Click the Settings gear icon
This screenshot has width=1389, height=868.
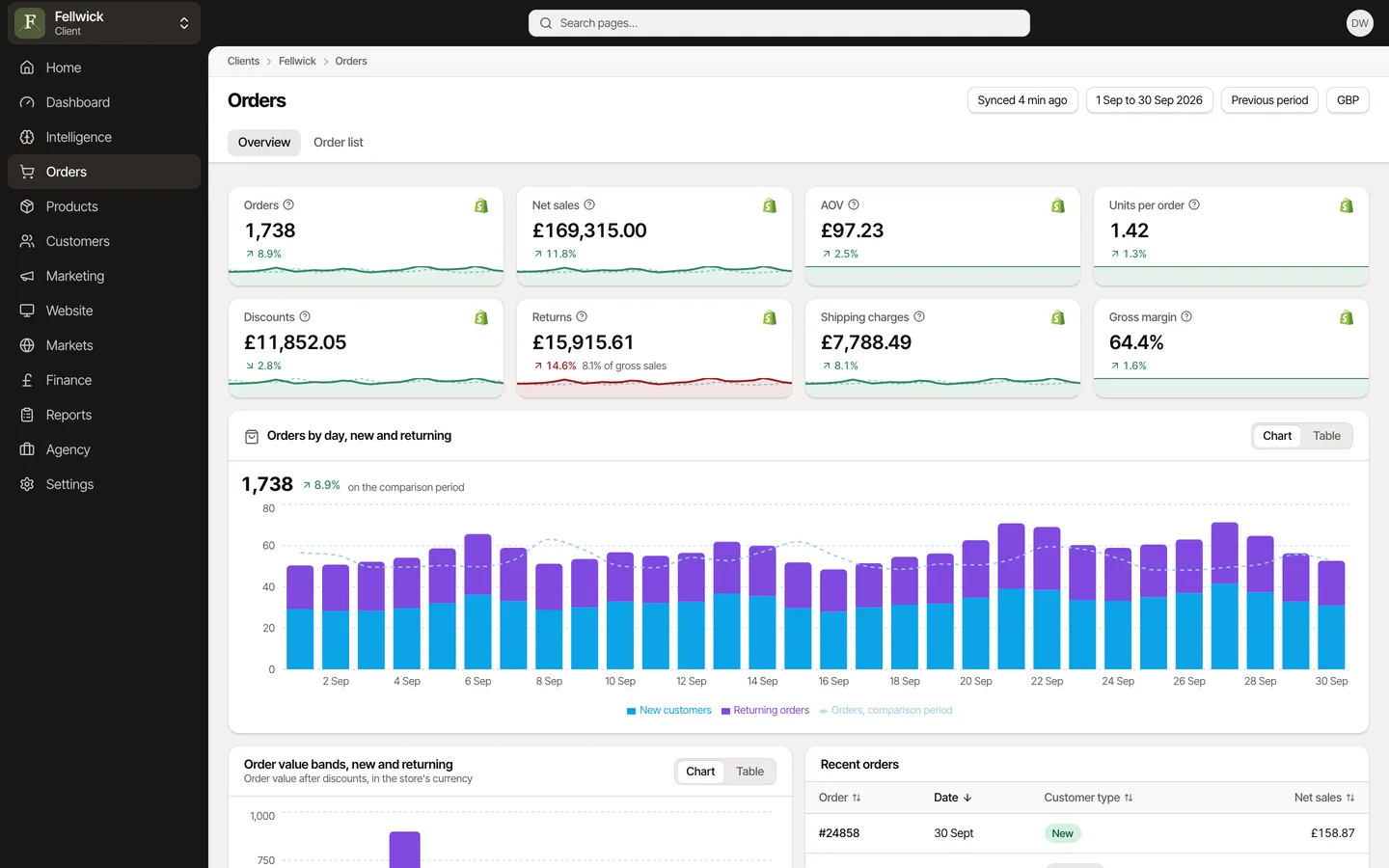pos(27,484)
